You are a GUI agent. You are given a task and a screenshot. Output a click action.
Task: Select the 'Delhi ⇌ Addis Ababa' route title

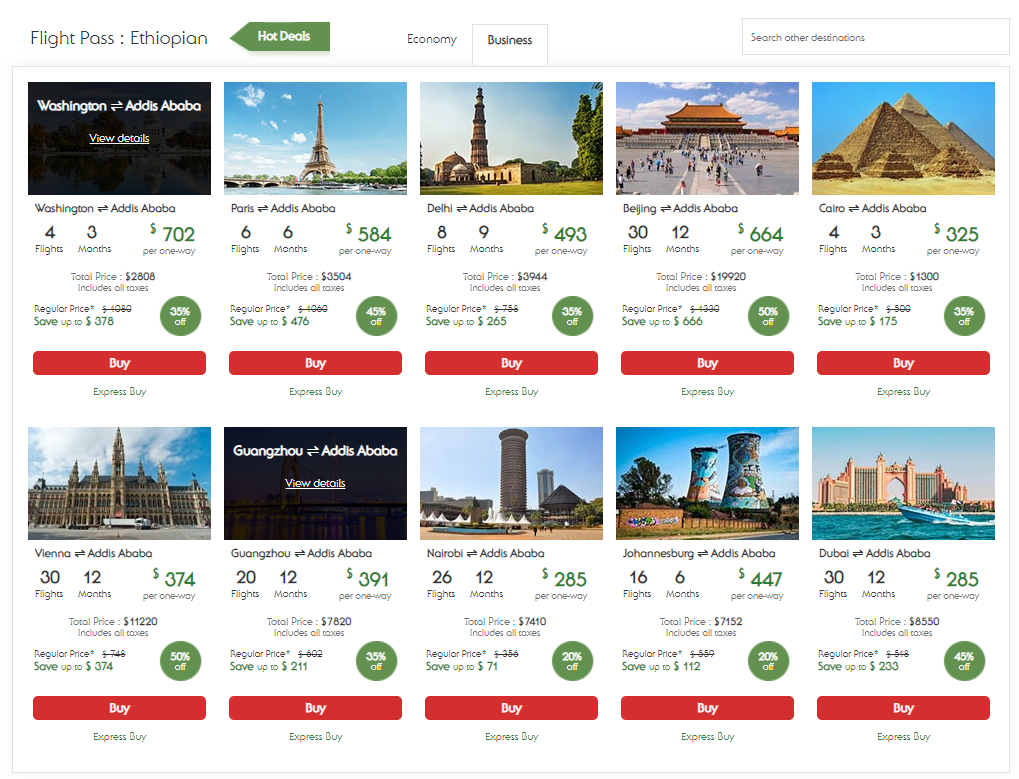[480, 209]
